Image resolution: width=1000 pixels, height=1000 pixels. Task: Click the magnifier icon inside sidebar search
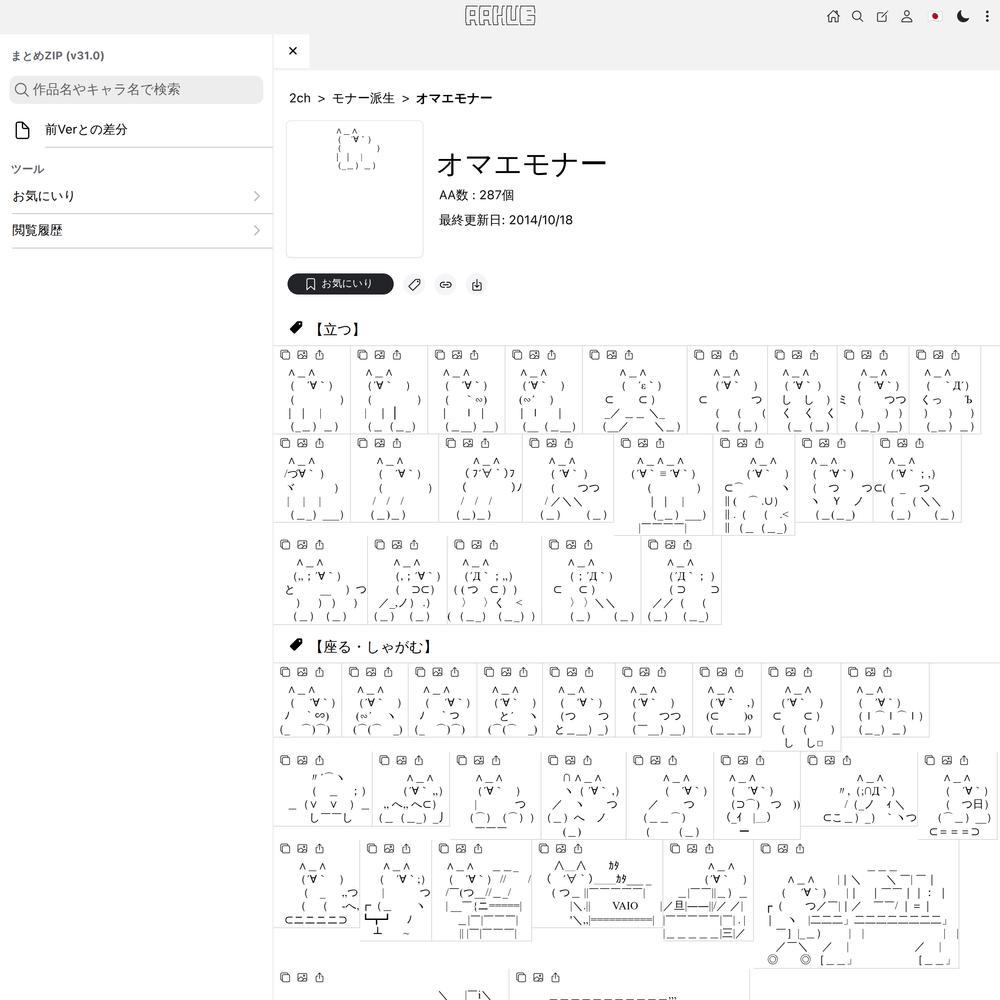click(22, 89)
